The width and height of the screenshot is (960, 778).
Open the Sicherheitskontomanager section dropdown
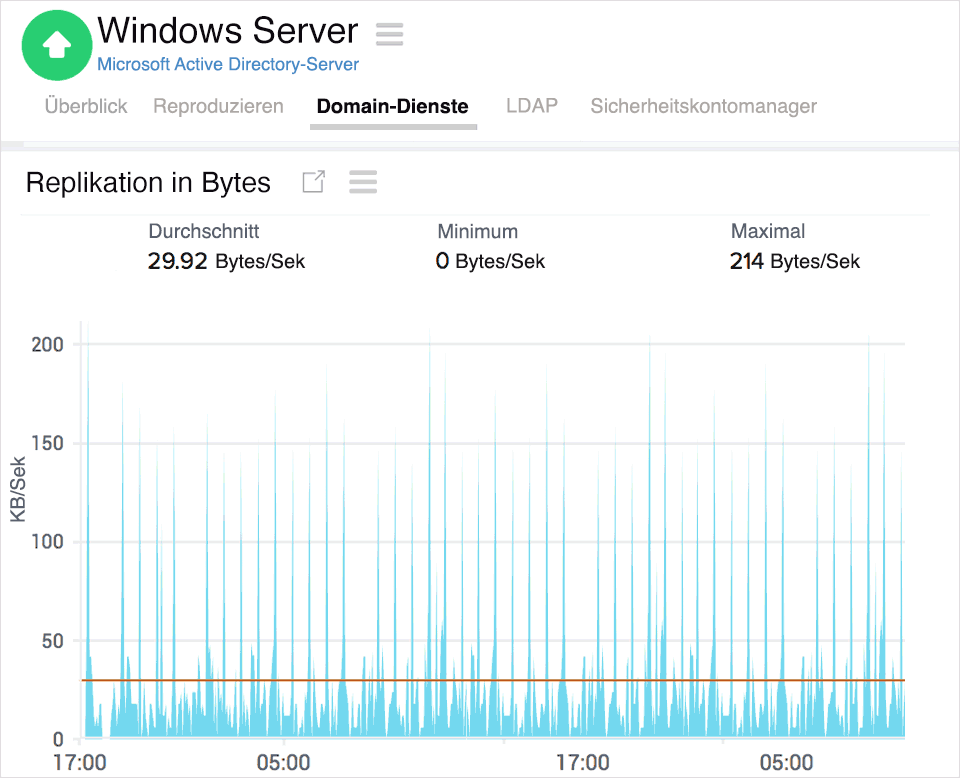[x=703, y=106]
